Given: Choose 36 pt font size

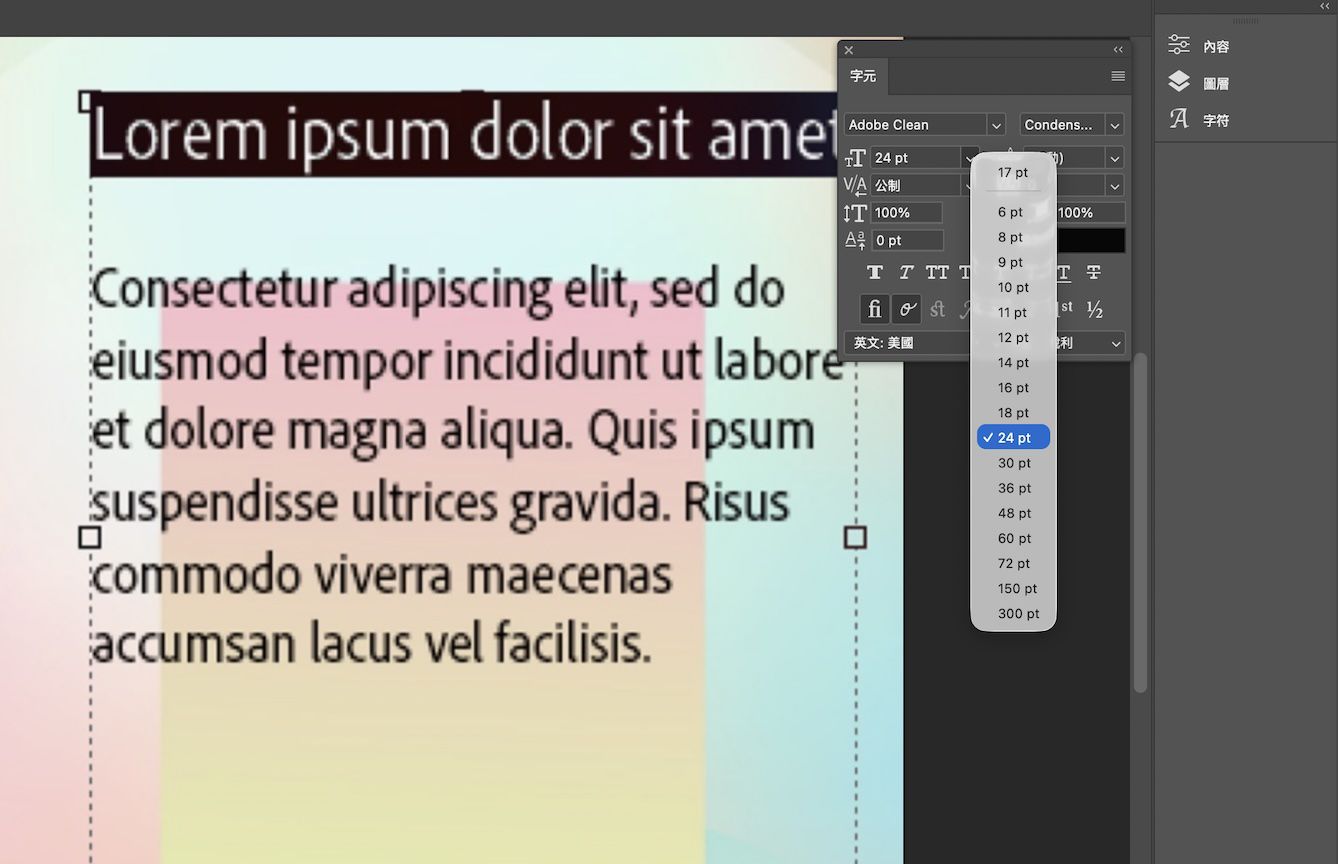Looking at the screenshot, I should click(x=1013, y=488).
